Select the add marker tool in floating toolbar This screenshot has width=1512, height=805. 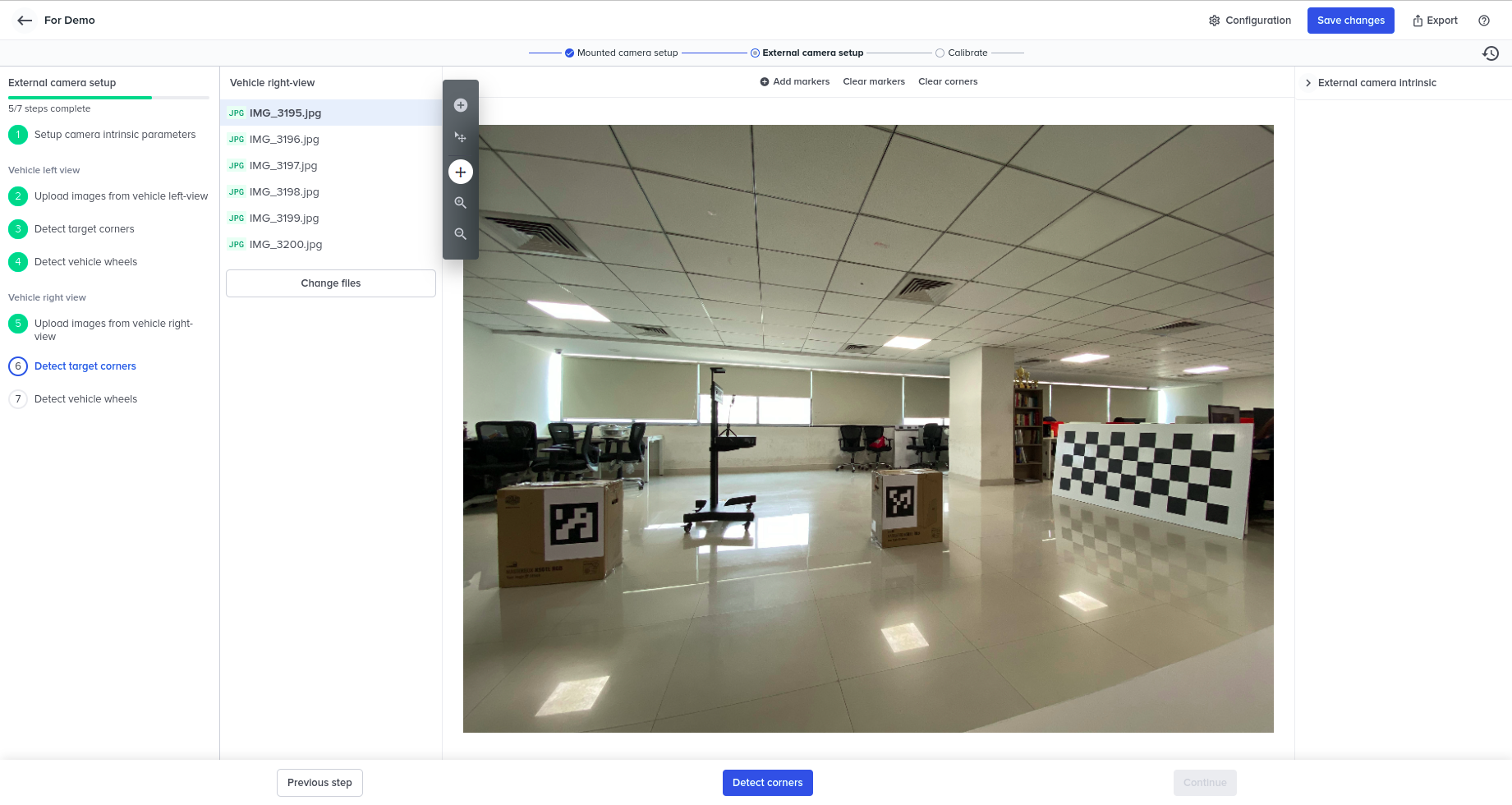point(461,105)
